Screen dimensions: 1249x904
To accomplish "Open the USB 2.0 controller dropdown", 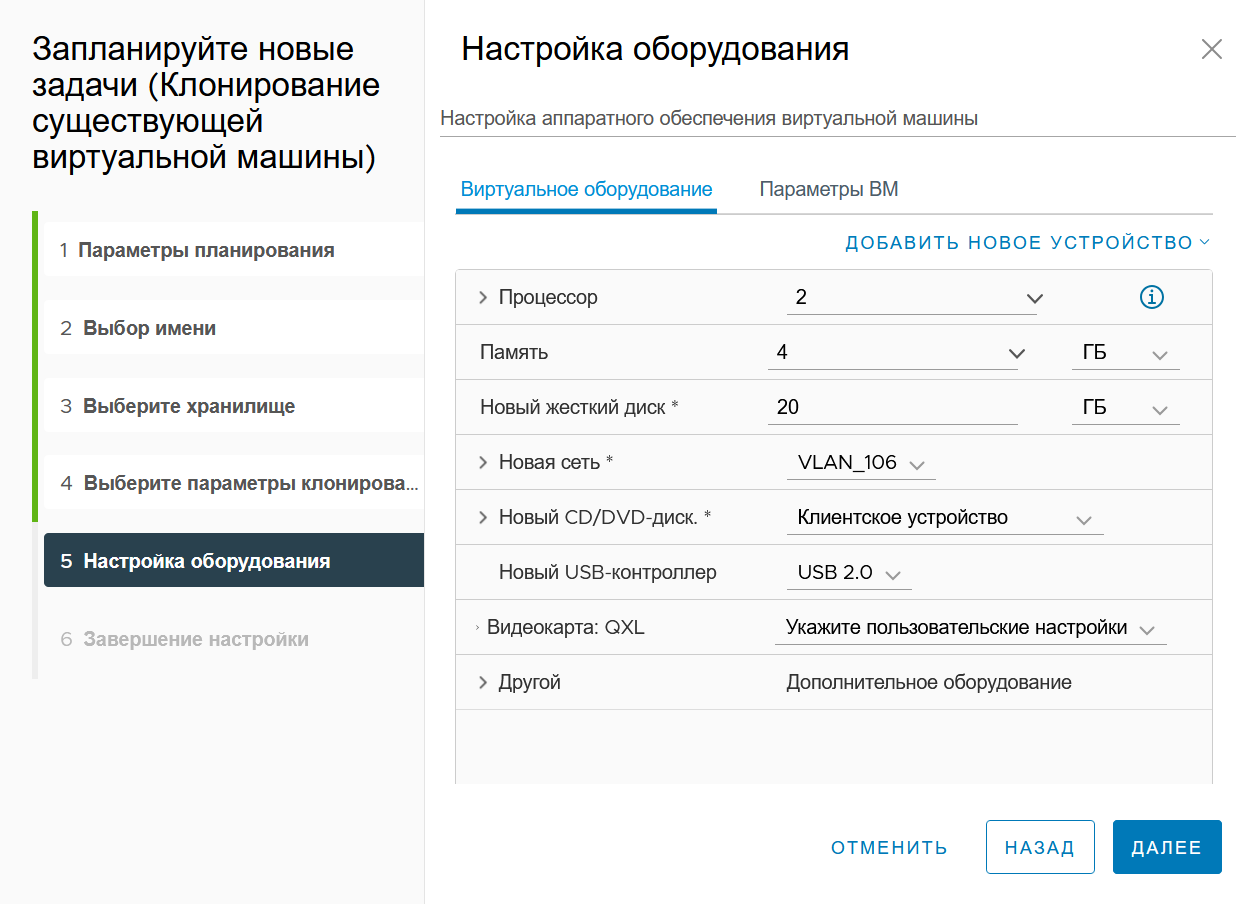I will pos(849,573).
